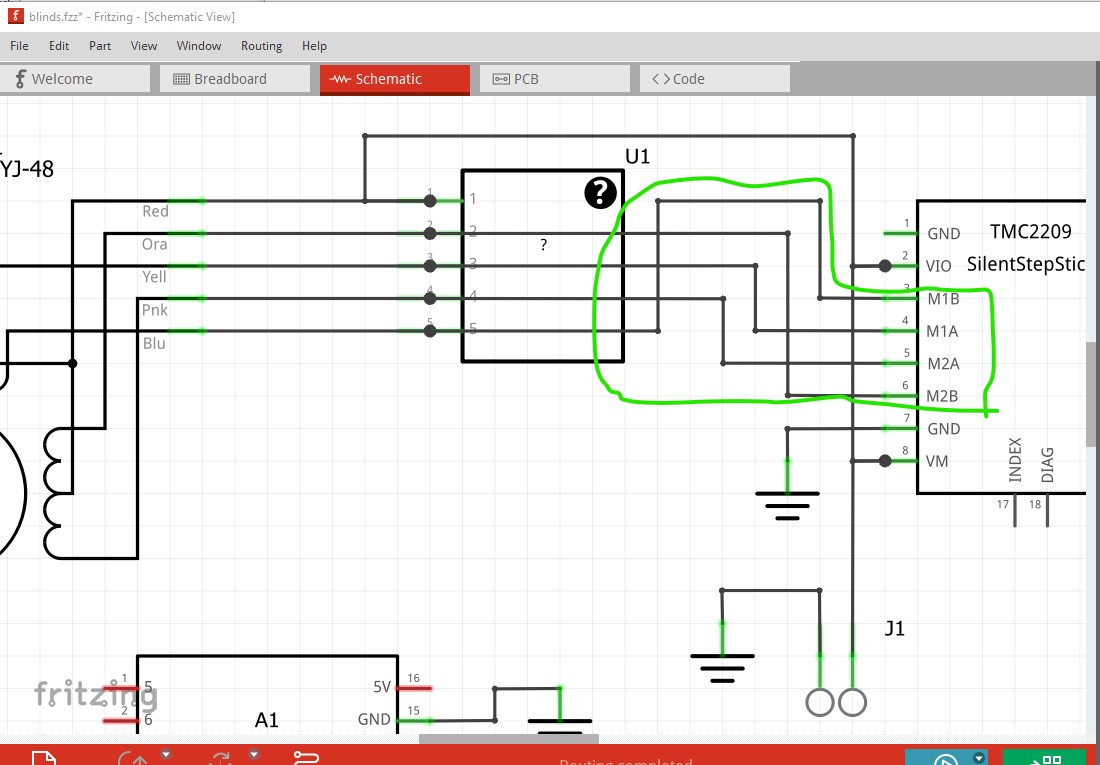Expand the Rotate dropdown arrow
This screenshot has height=765, width=1100.
tap(166, 754)
